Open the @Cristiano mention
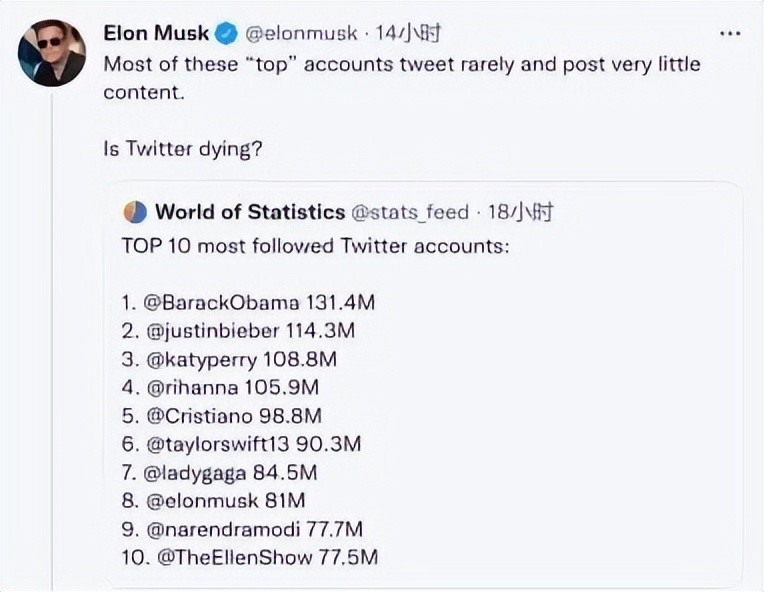 (199, 416)
